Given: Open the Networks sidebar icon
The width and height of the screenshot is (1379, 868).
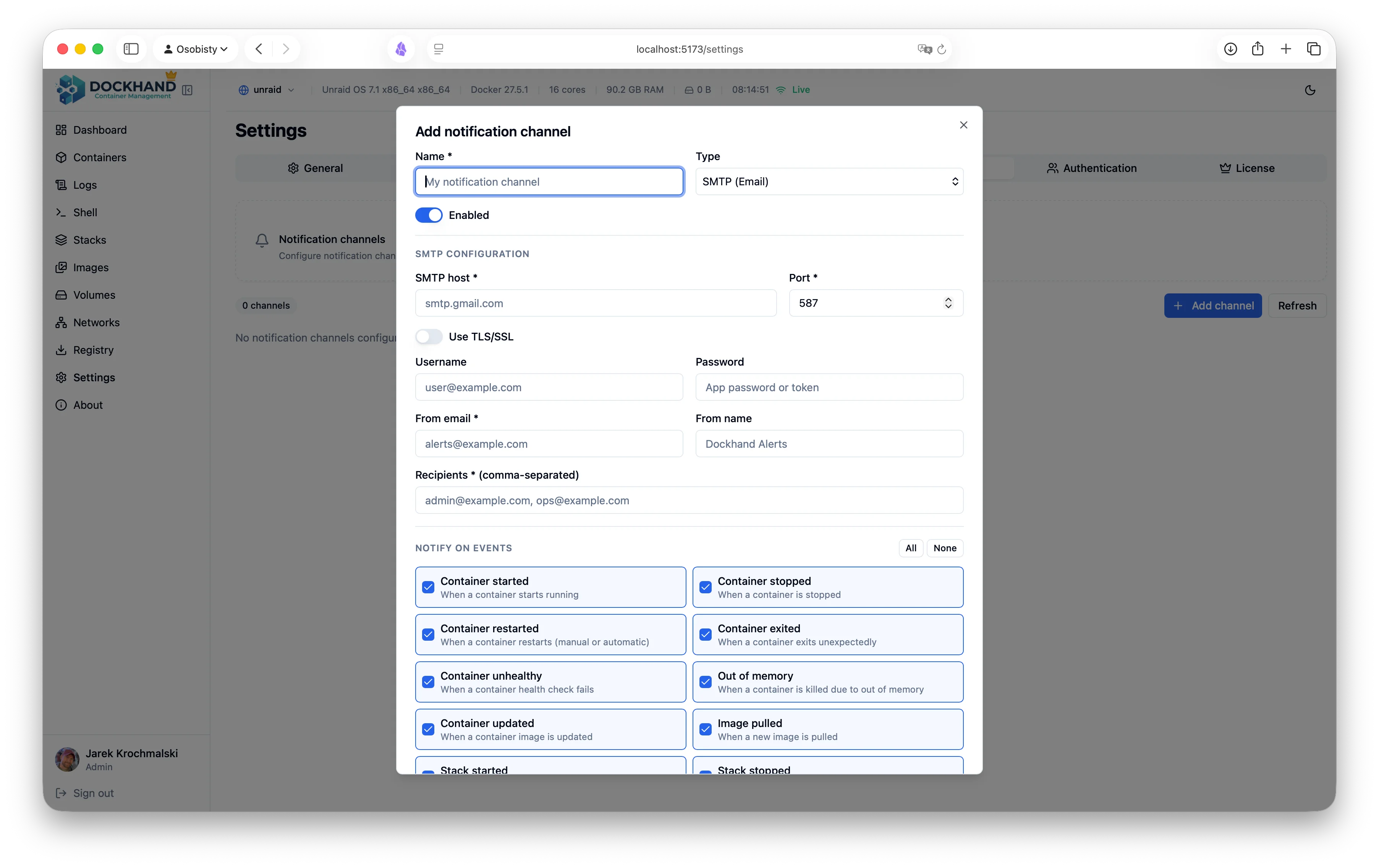Looking at the screenshot, I should click(x=61, y=322).
